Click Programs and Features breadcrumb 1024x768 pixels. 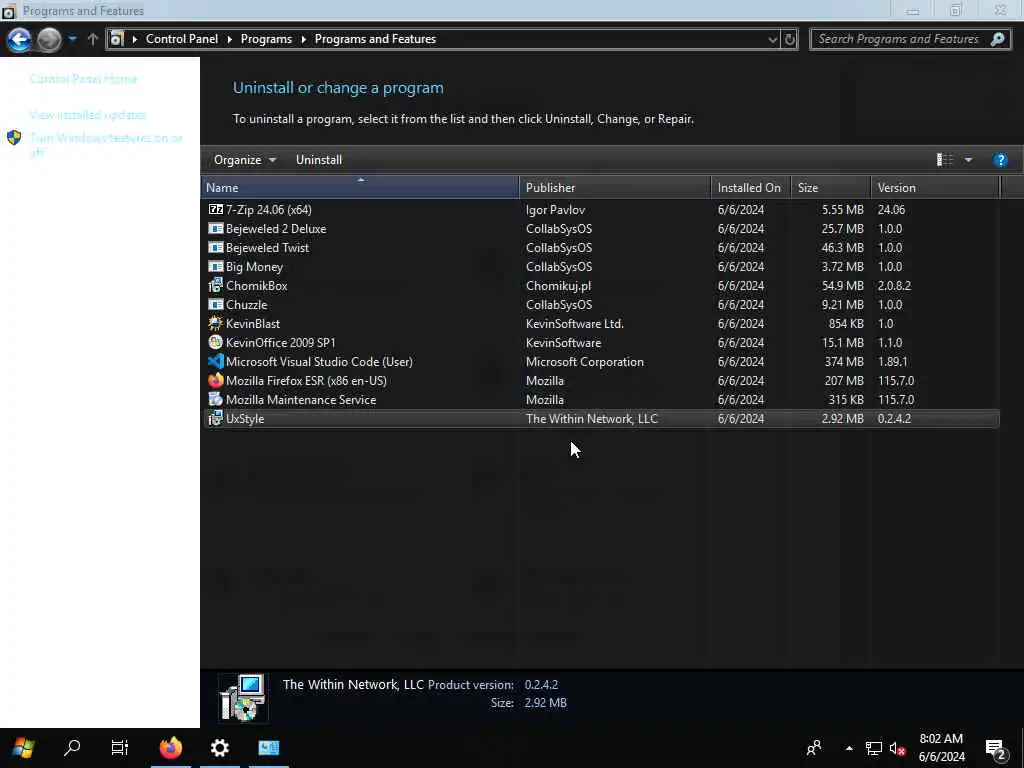[x=376, y=39]
